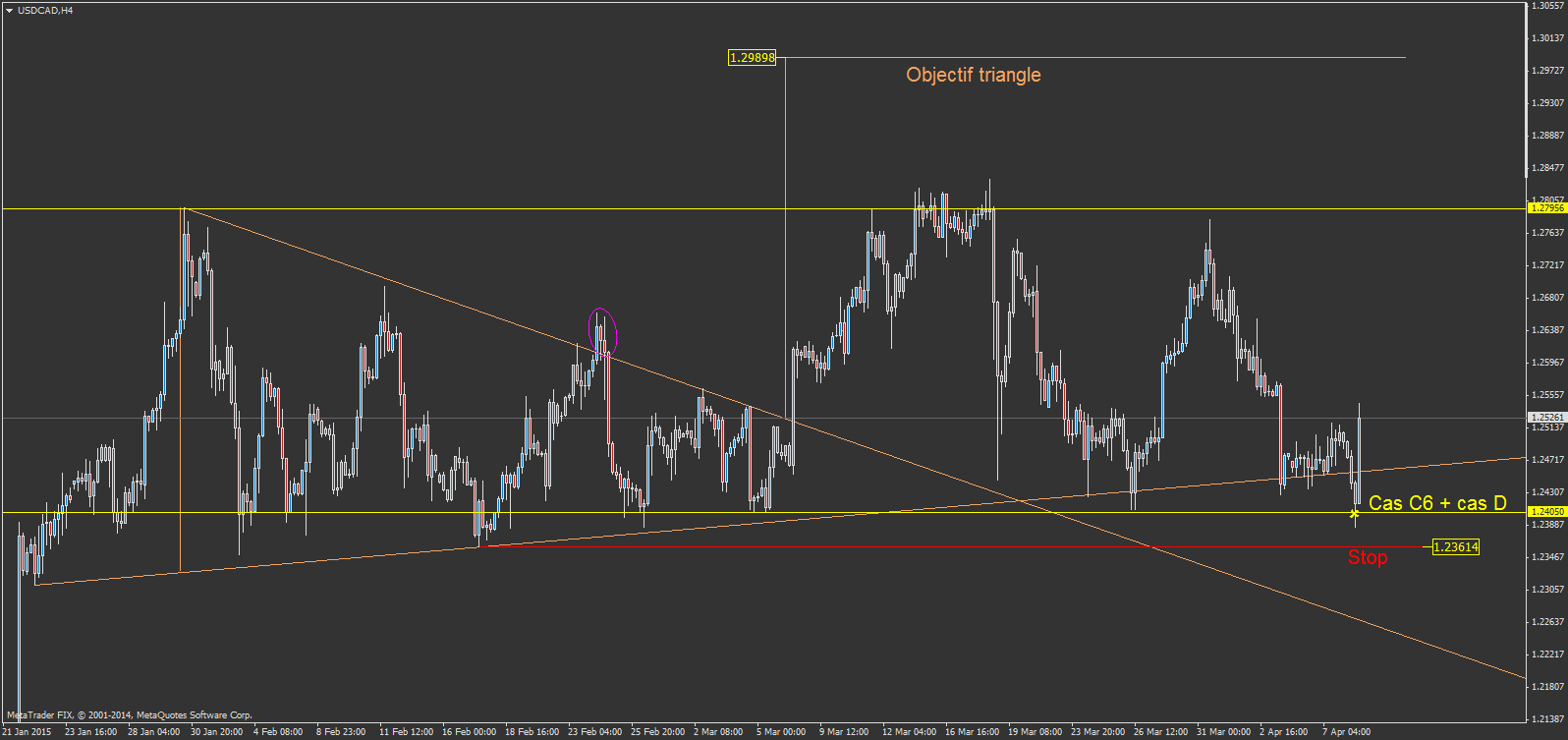Click the 1.27217 price scale value

(1548, 265)
